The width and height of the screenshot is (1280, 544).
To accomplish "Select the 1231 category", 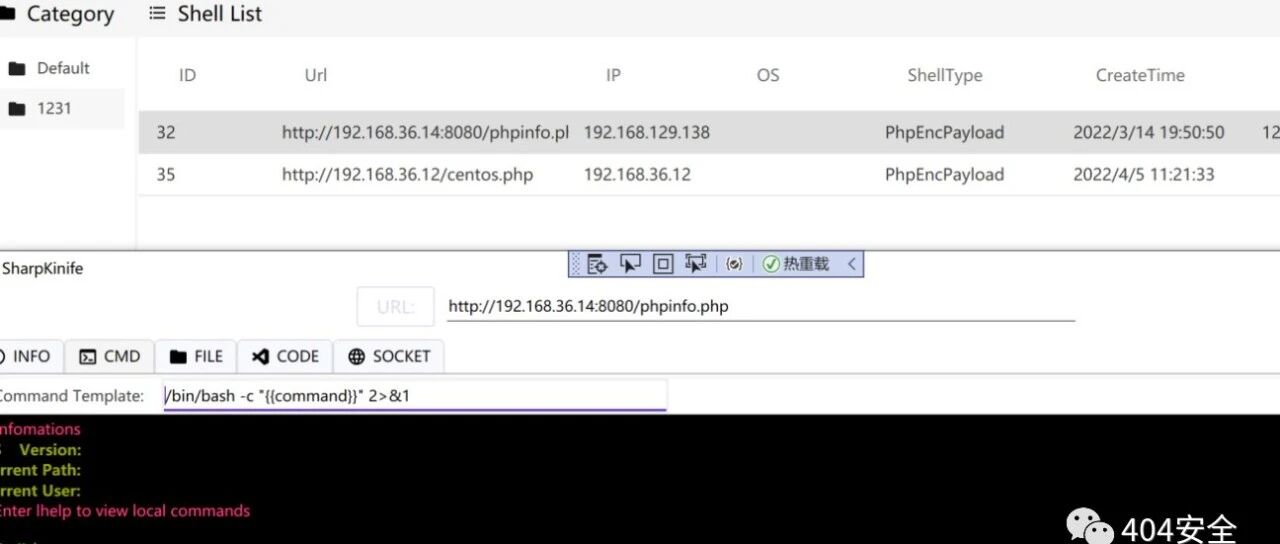I will (x=62, y=108).
